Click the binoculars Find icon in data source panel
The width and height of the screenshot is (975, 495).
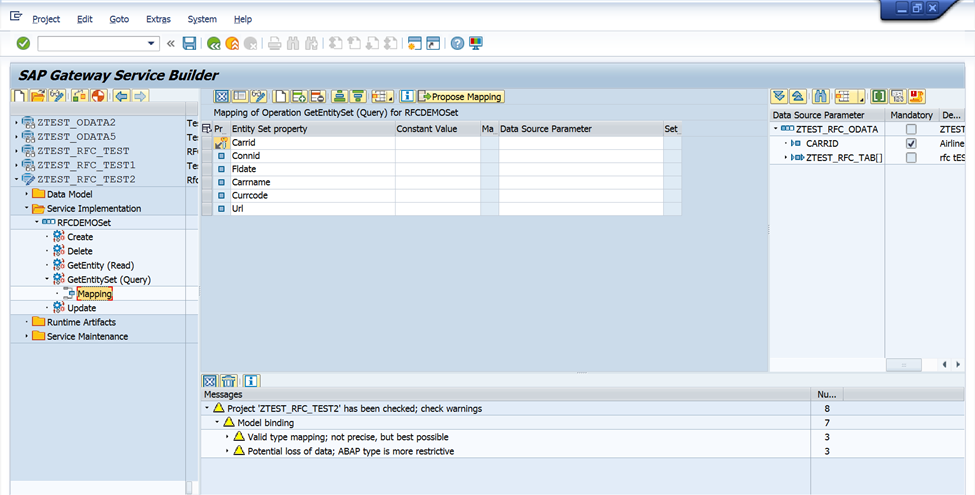tap(821, 96)
